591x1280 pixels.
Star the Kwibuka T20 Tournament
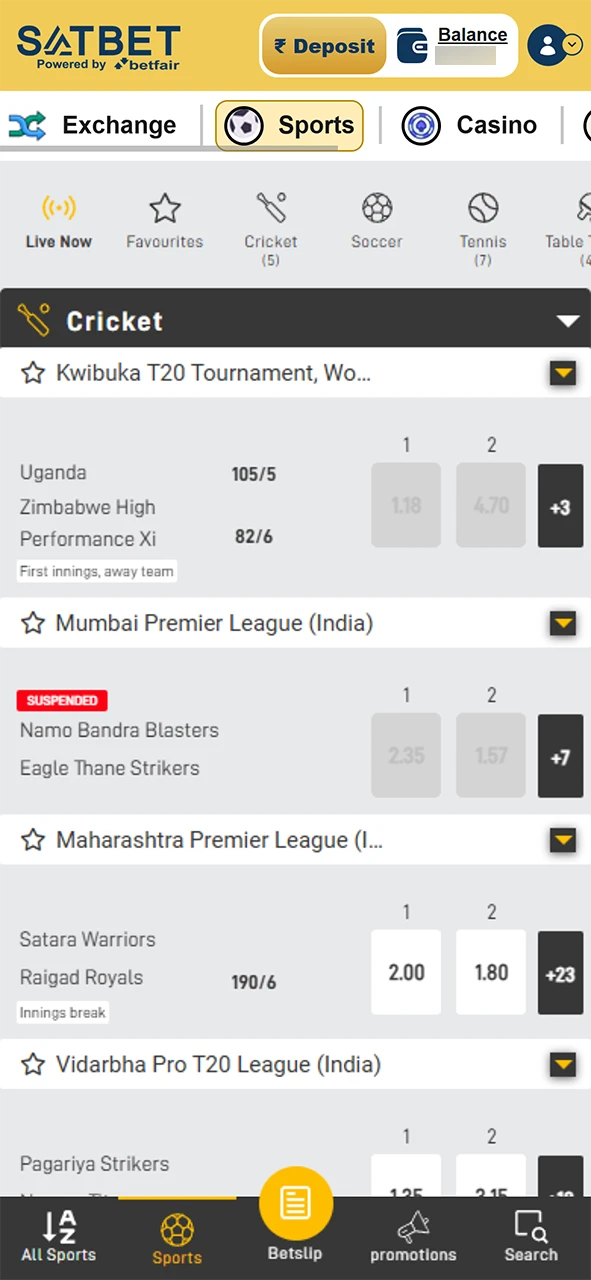[33, 372]
